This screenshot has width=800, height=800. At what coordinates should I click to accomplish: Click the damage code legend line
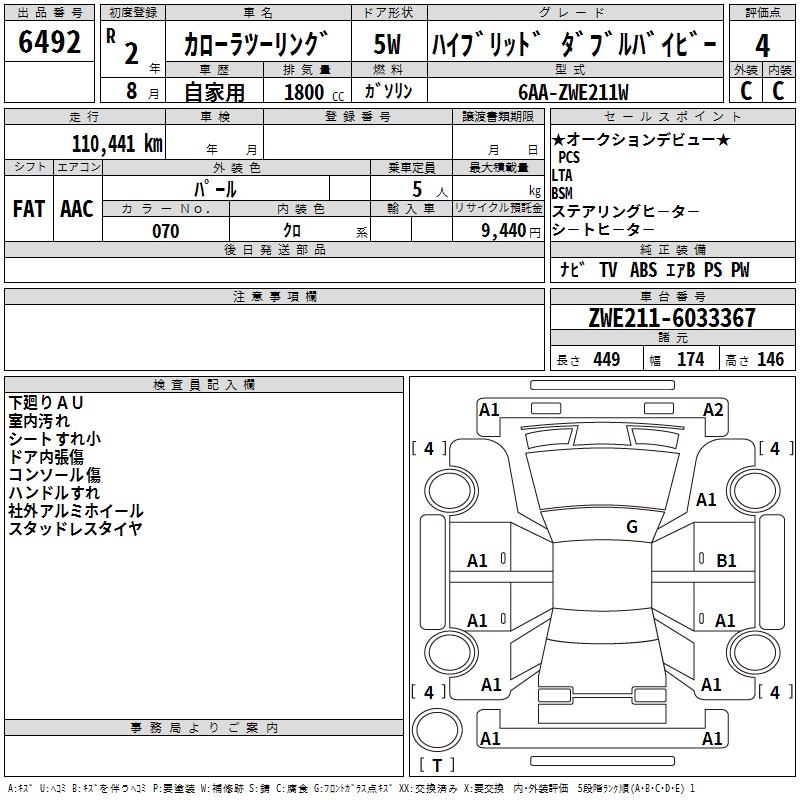pyautogui.click(x=351, y=788)
